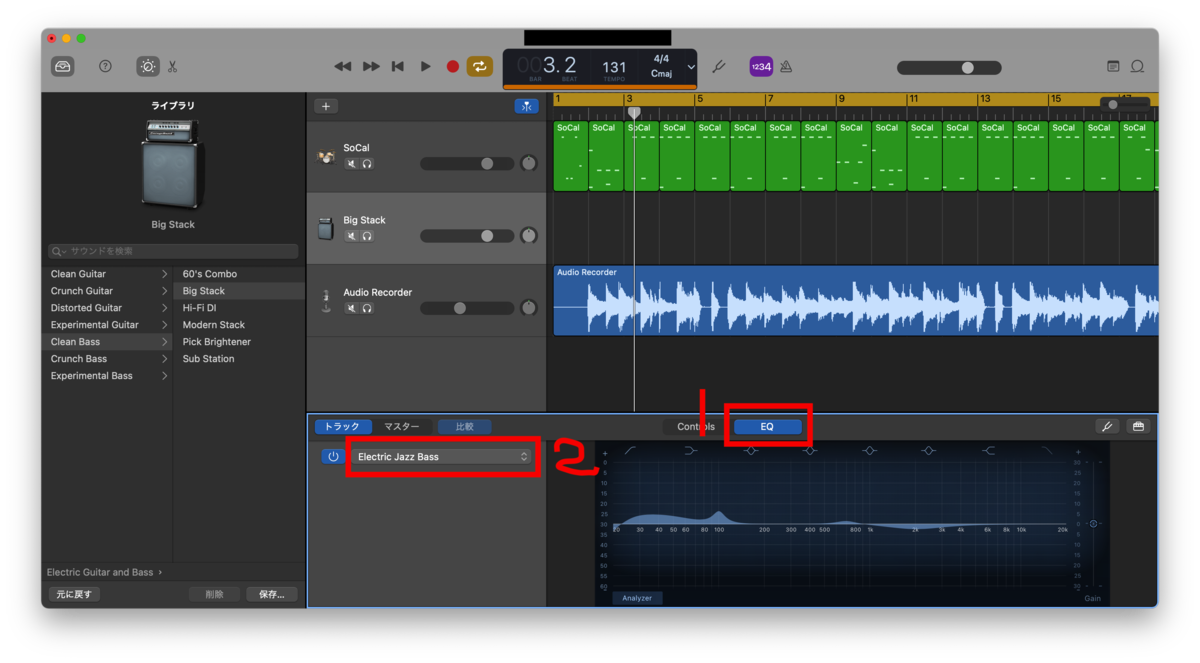Click the Big Stack track pan knob
The height and width of the screenshot is (663, 1200).
click(529, 236)
